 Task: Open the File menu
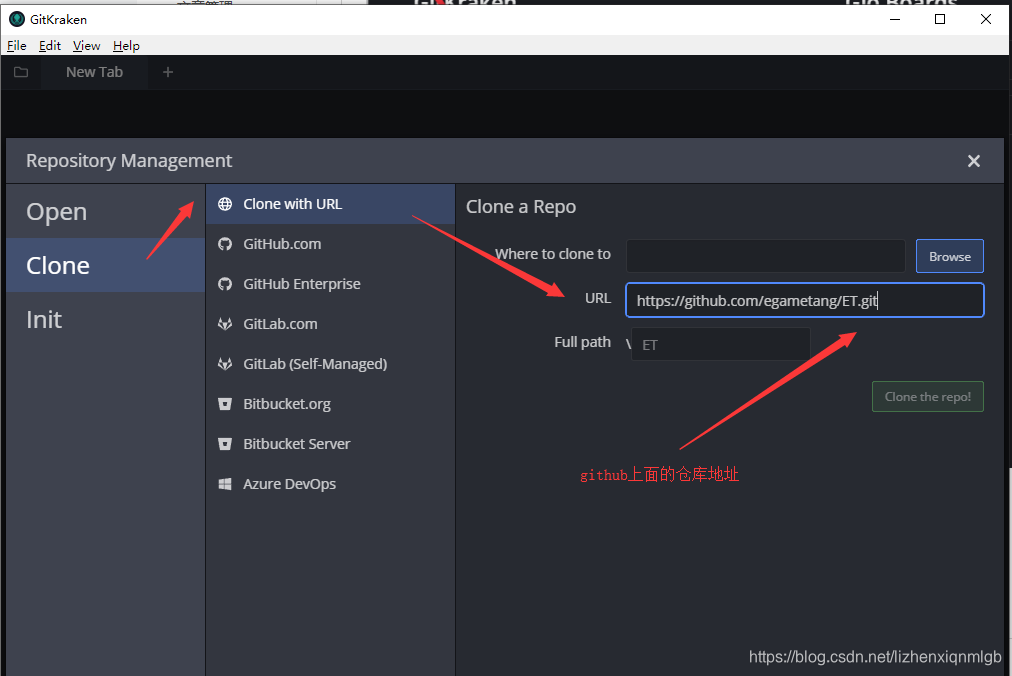pyautogui.click(x=16, y=45)
